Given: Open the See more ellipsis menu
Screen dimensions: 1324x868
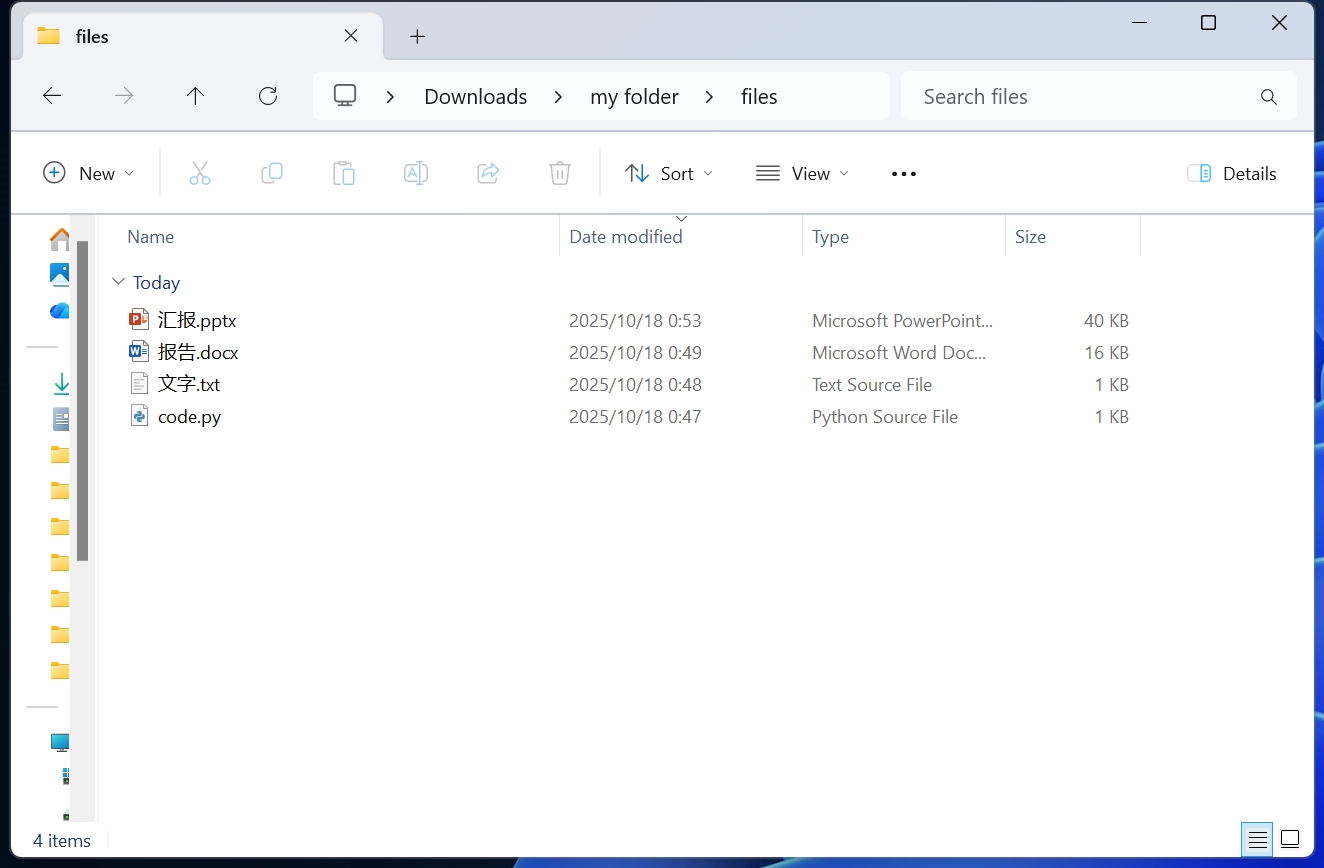Looking at the screenshot, I should (904, 174).
